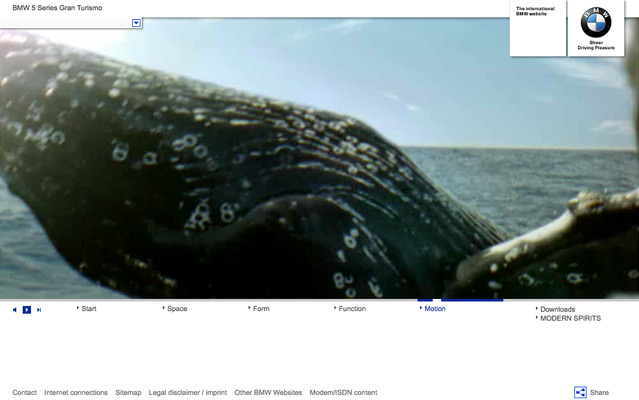Select the Motion section
Screen dimensions: 639x400
click(435, 309)
